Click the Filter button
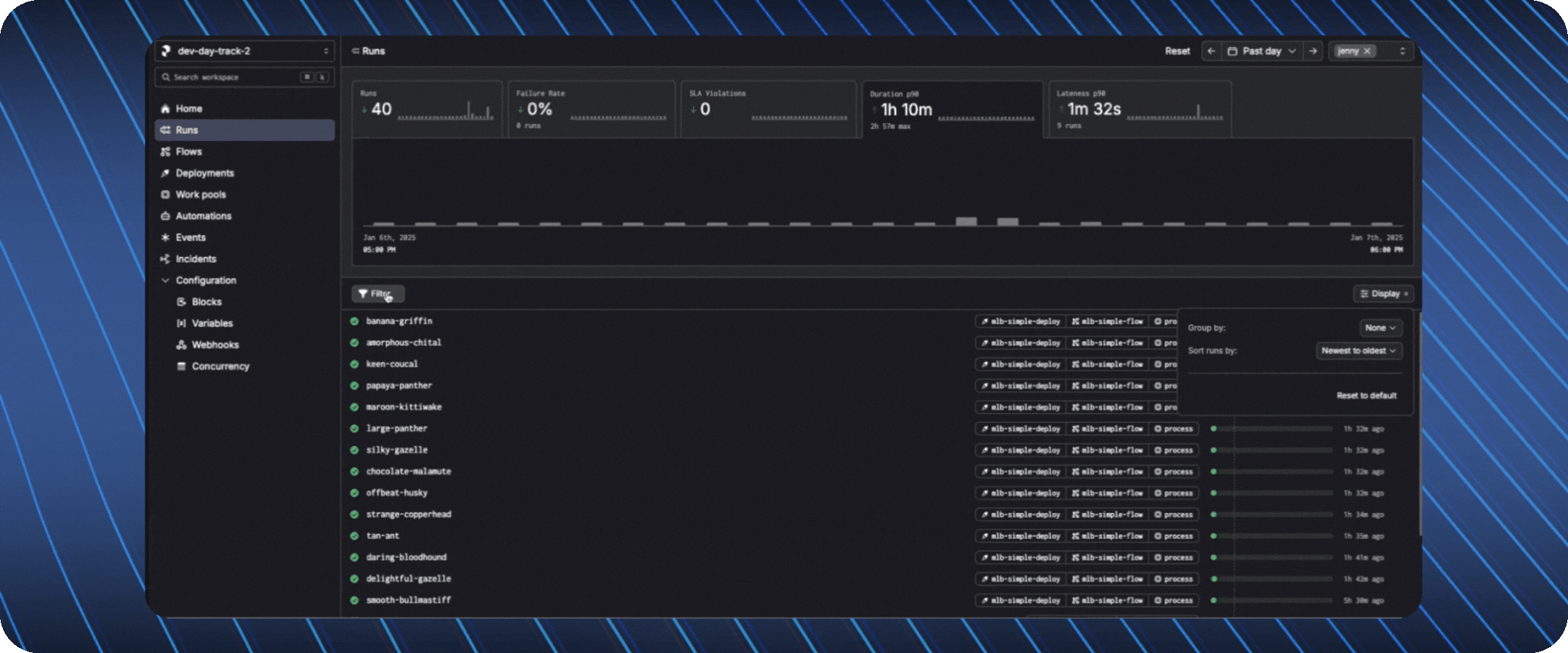The height and width of the screenshot is (653, 1568). (x=377, y=294)
